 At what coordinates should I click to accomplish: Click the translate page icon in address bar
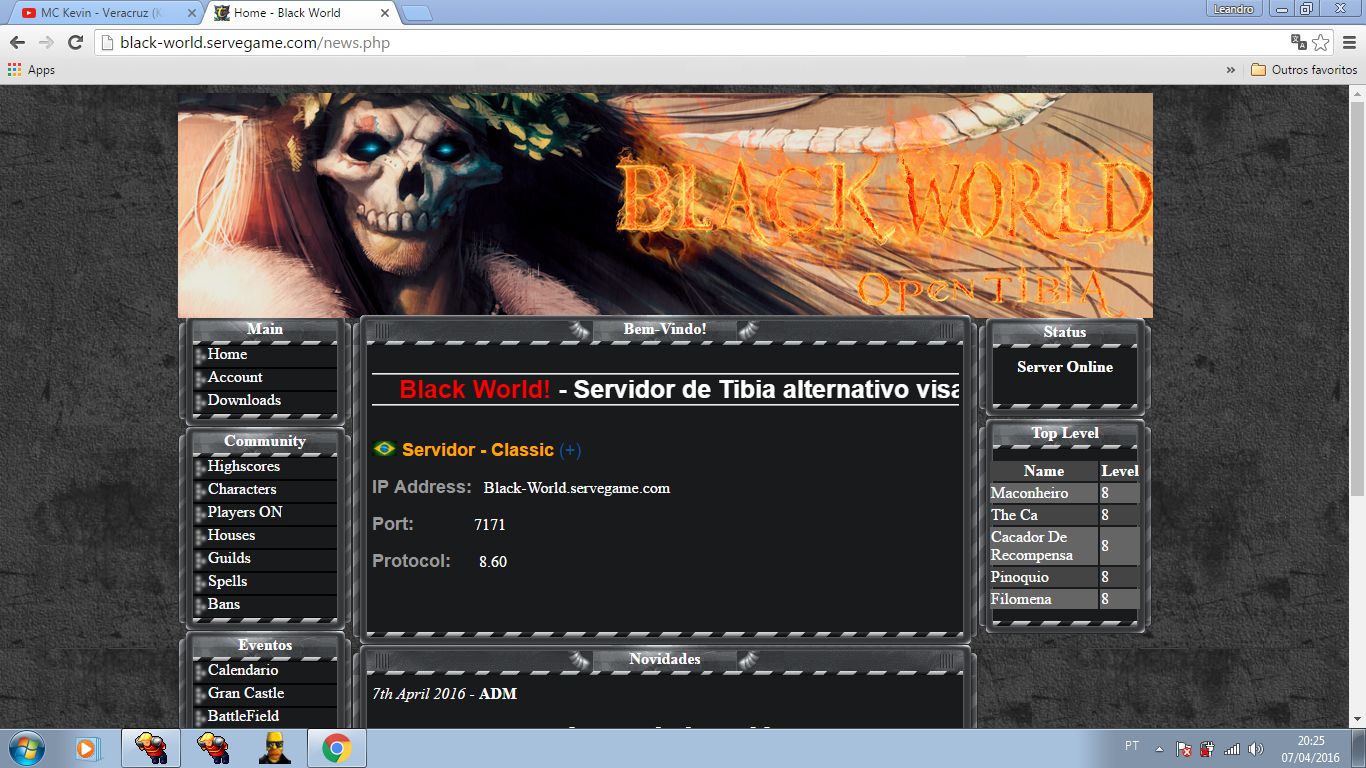click(1298, 42)
